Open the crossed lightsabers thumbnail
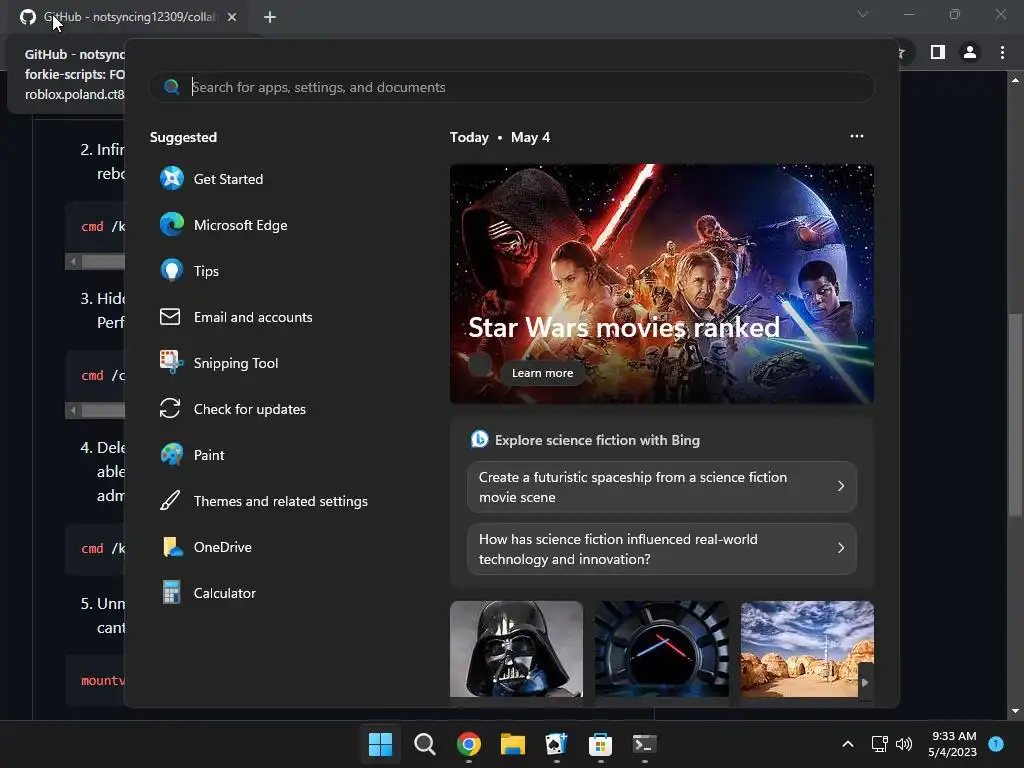Image resolution: width=1024 pixels, height=768 pixels. (662, 649)
